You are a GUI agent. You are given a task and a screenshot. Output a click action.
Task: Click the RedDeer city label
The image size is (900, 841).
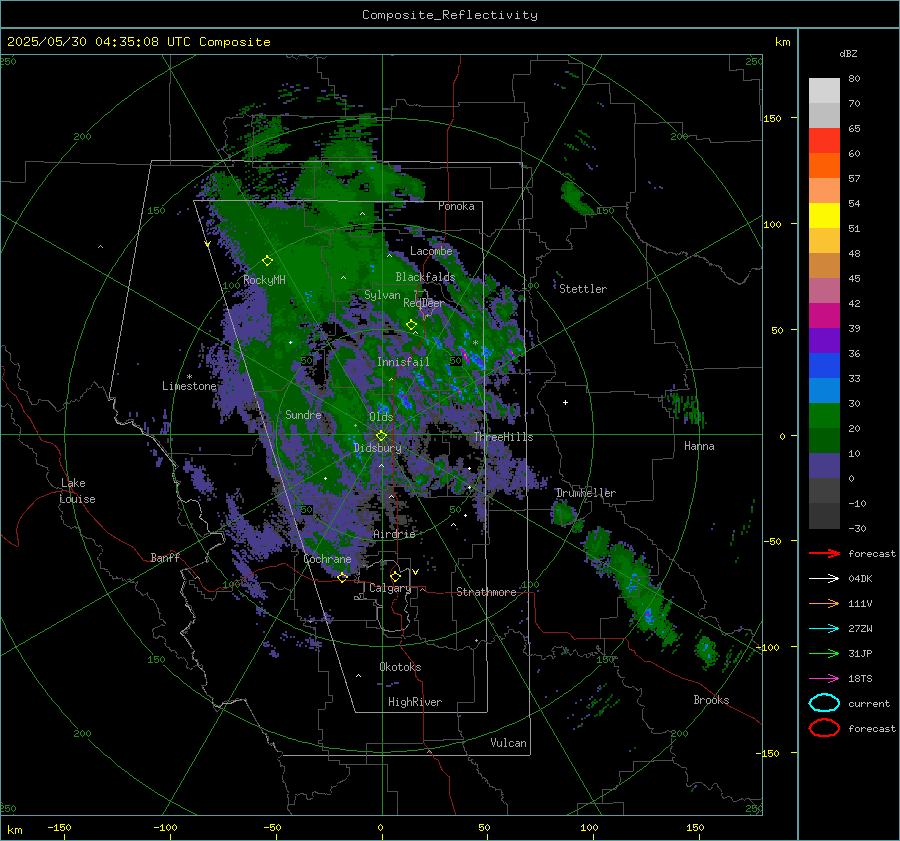click(424, 303)
